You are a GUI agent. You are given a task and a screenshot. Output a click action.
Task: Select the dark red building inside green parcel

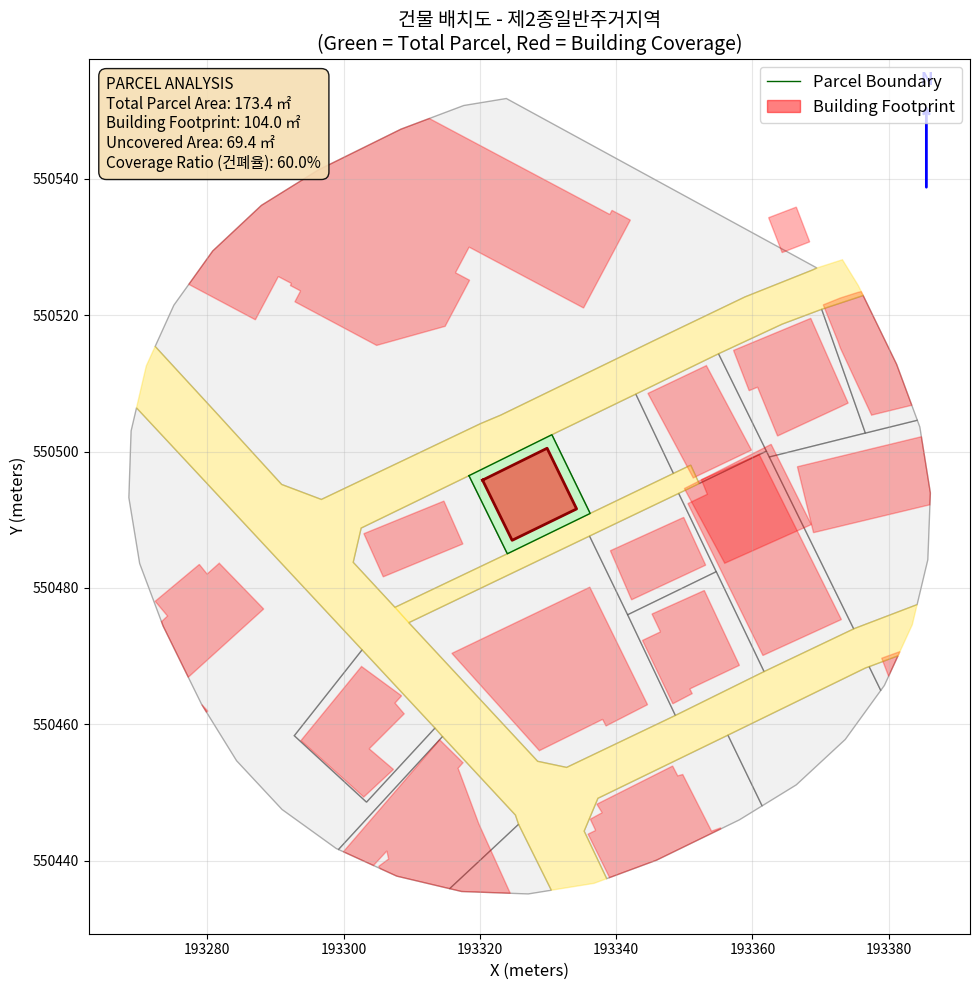(529, 494)
